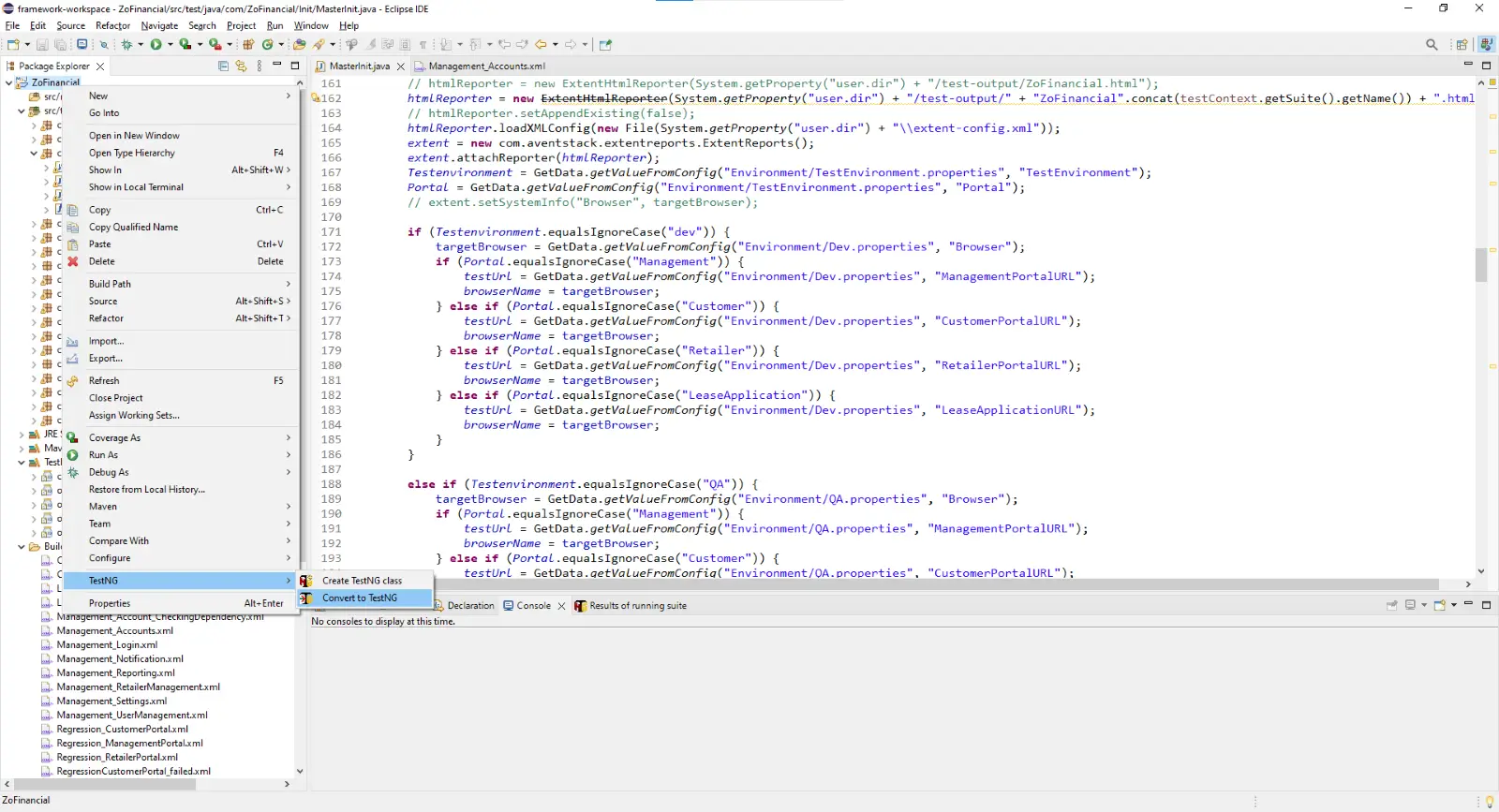Choose Delete in context menu

(180, 261)
